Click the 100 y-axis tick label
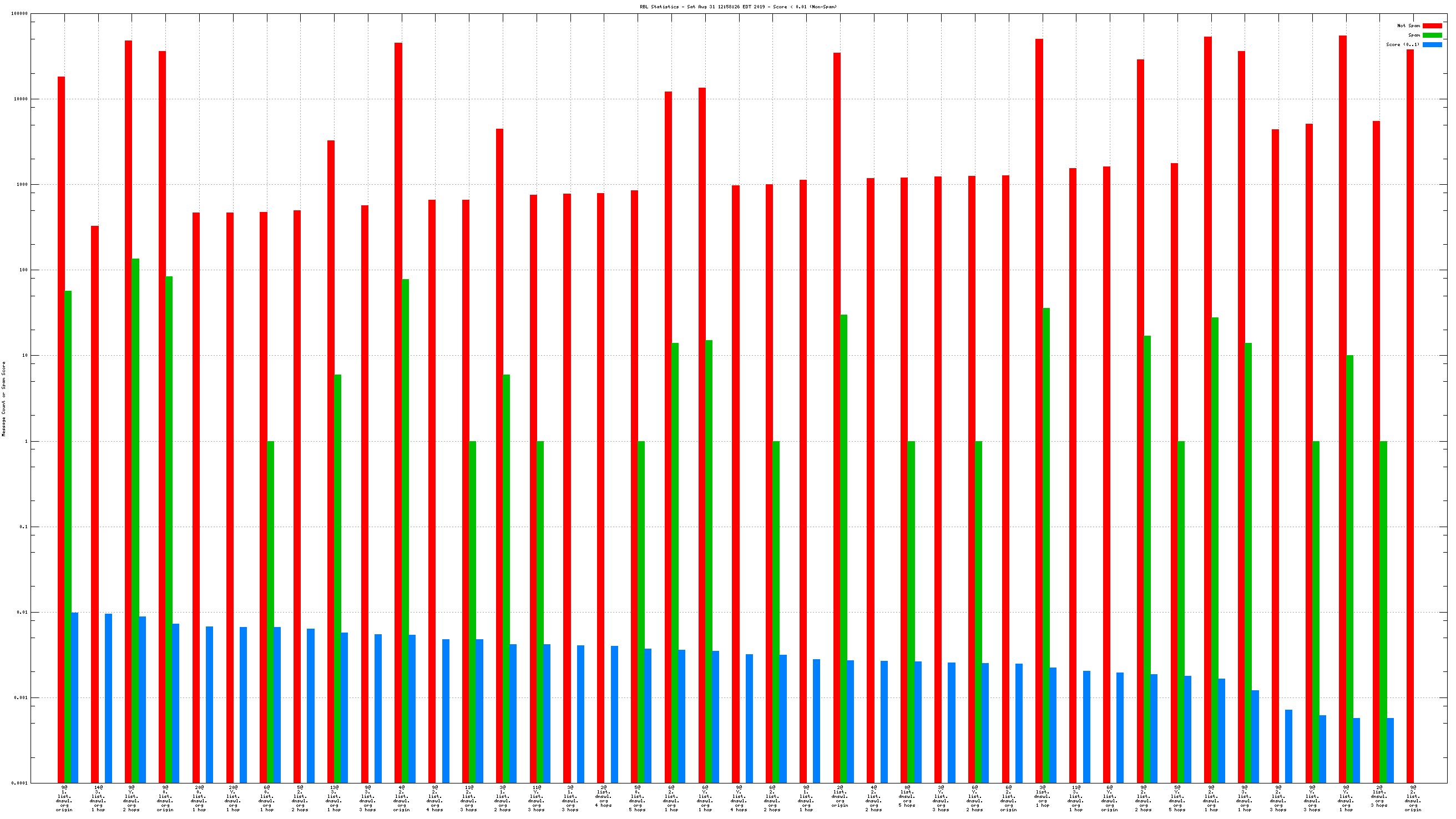 click(23, 270)
